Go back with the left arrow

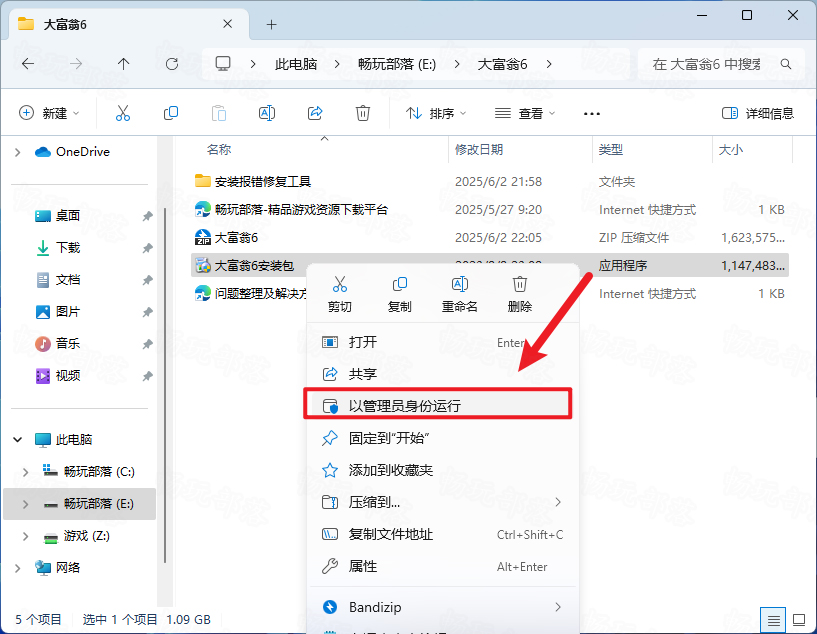point(28,64)
